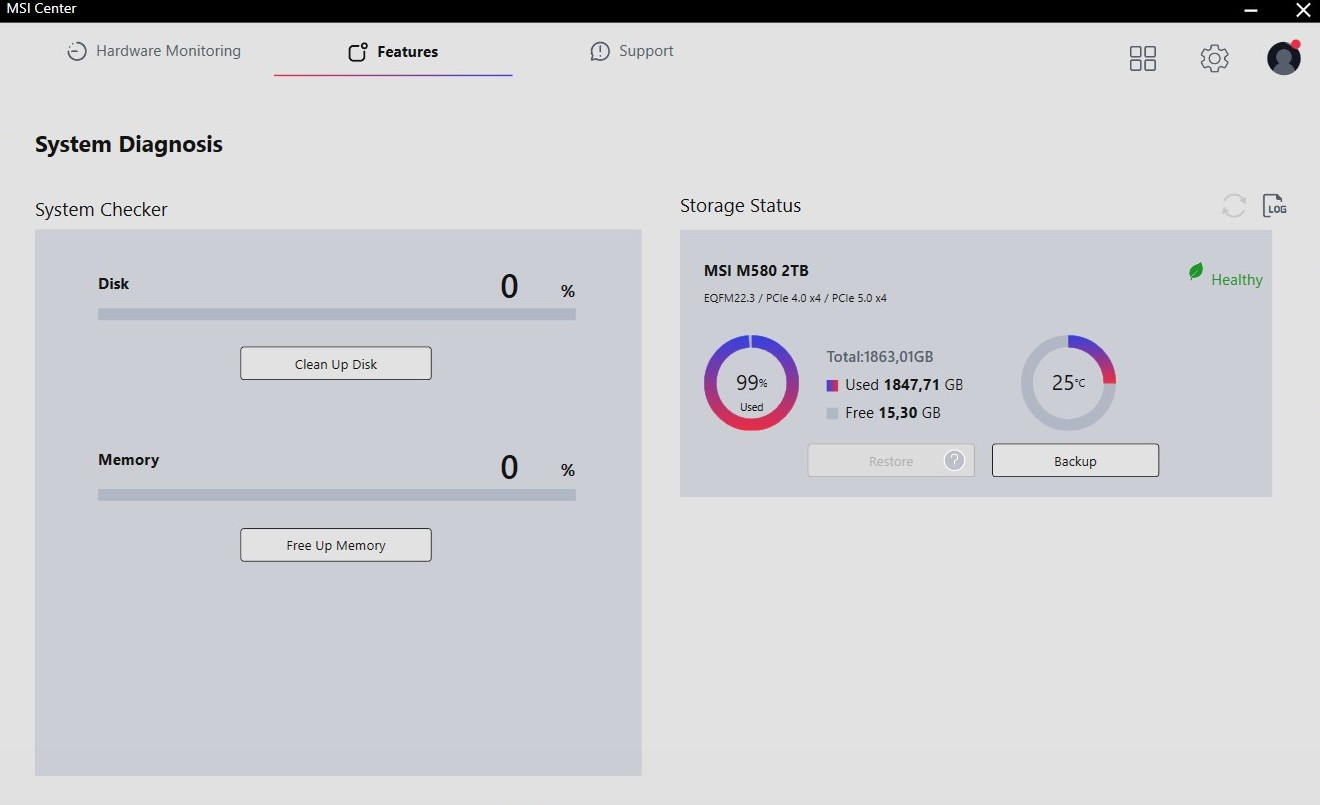Open the Hardware Monitoring tab
The width and height of the screenshot is (1320, 805).
tap(154, 51)
